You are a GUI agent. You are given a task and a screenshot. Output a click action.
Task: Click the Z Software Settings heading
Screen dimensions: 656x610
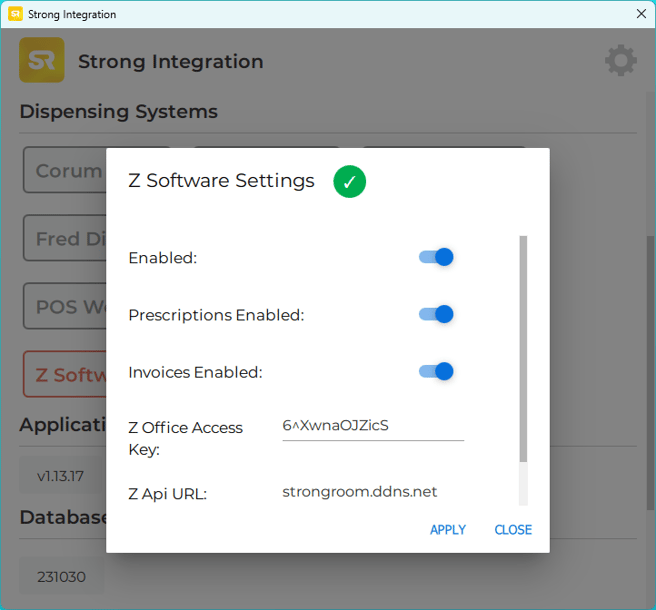[221, 181]
